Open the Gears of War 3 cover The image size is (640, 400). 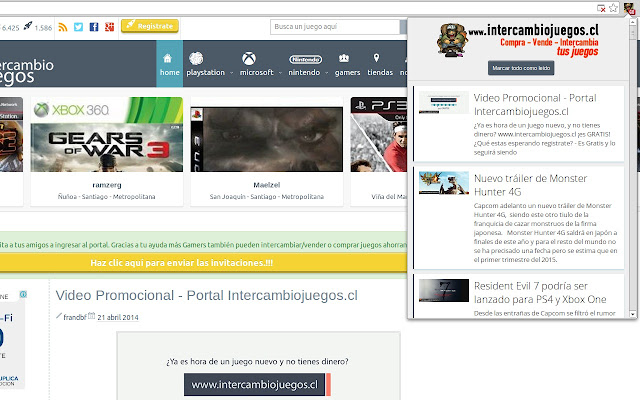coord(107,134)
